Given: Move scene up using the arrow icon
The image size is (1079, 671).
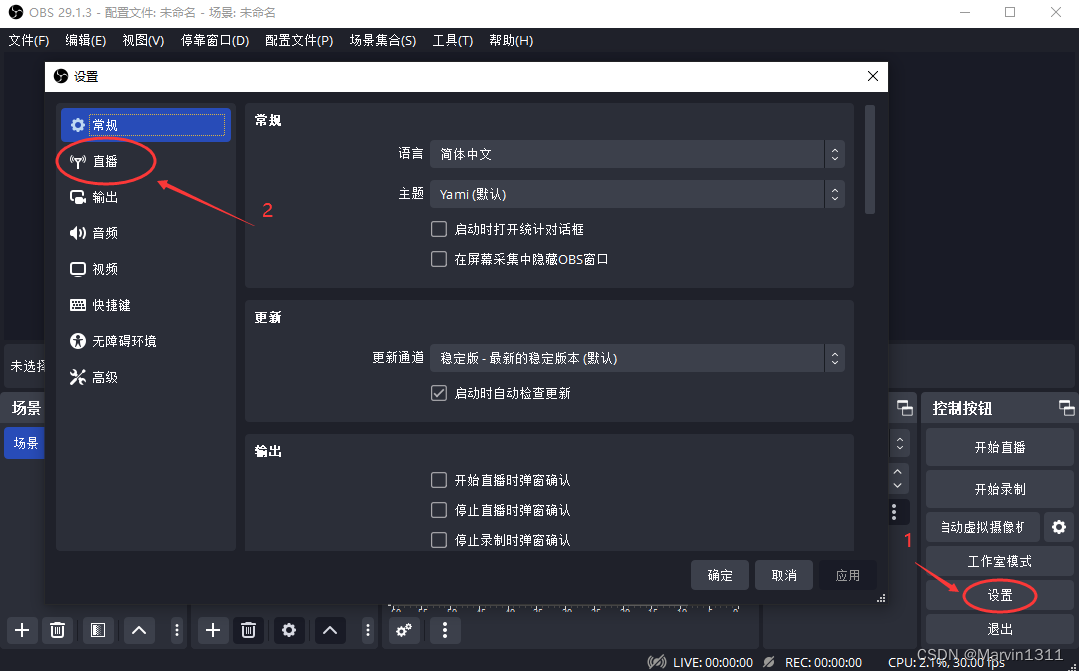Looking at the screenshot, I should [x=139, y=630].
